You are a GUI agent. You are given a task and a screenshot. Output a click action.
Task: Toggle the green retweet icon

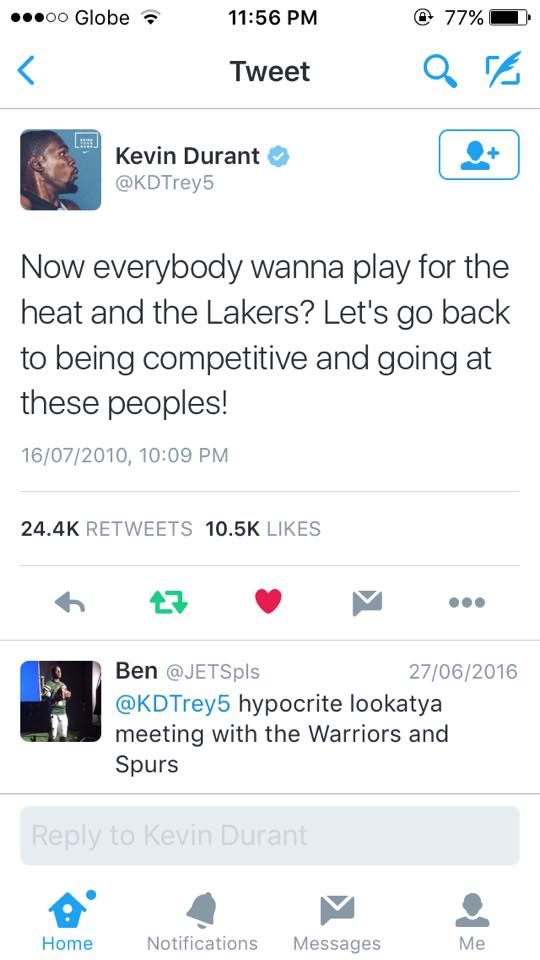[x=169, y=602]
